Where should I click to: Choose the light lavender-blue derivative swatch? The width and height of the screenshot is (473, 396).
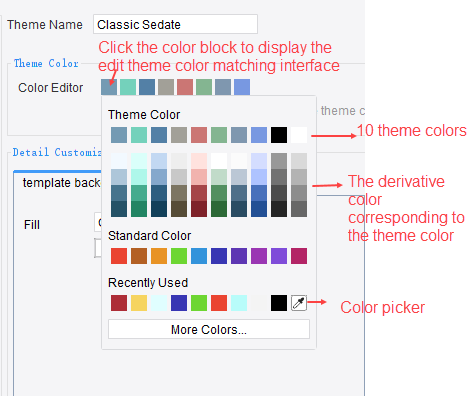pyautogui.click(x=259, y=161)
